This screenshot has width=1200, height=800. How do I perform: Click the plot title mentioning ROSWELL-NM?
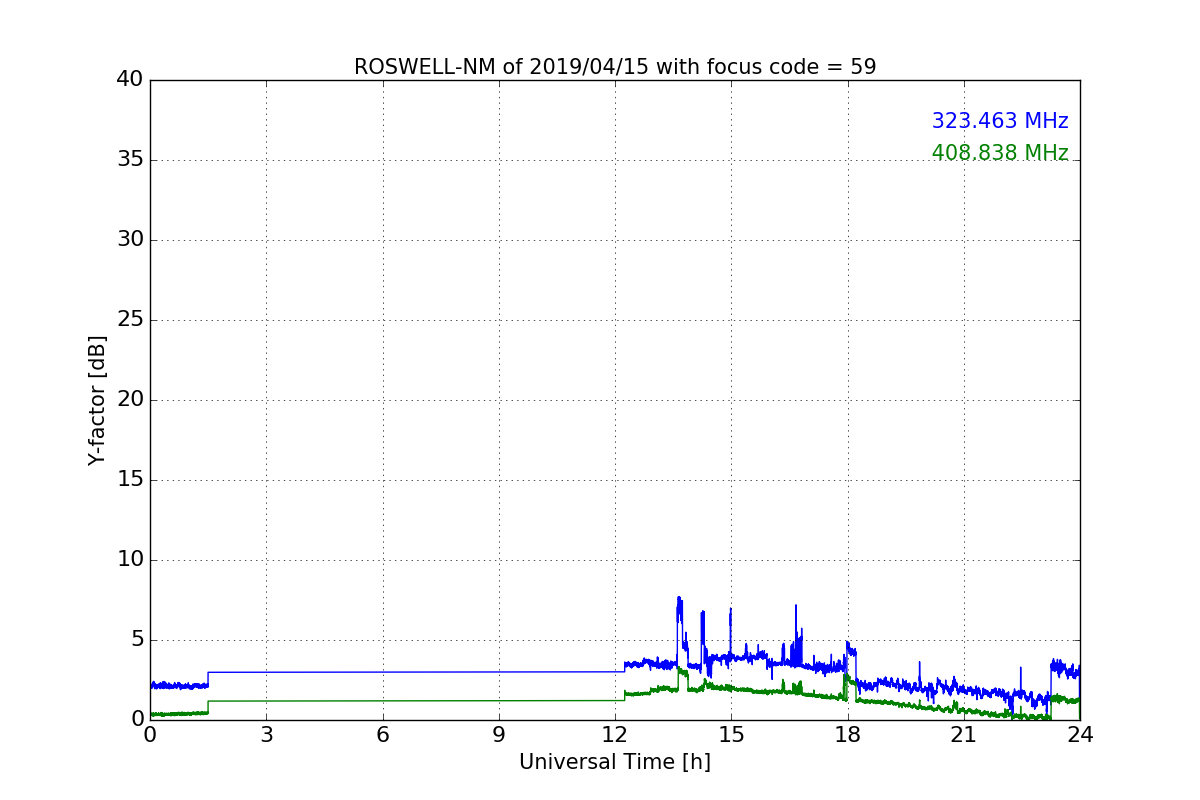pos(615,67)
